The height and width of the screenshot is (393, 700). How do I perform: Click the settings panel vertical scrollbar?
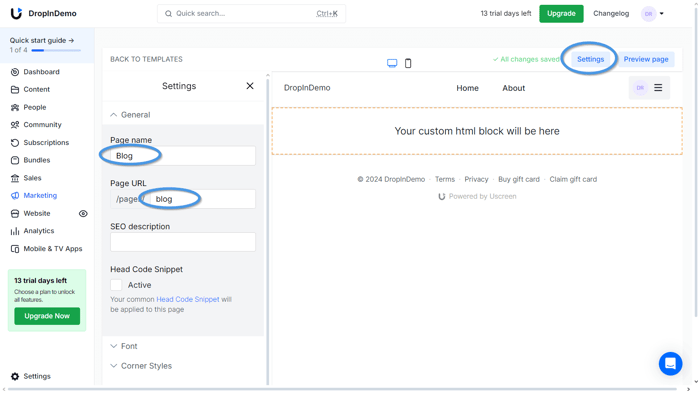point(268,230)
